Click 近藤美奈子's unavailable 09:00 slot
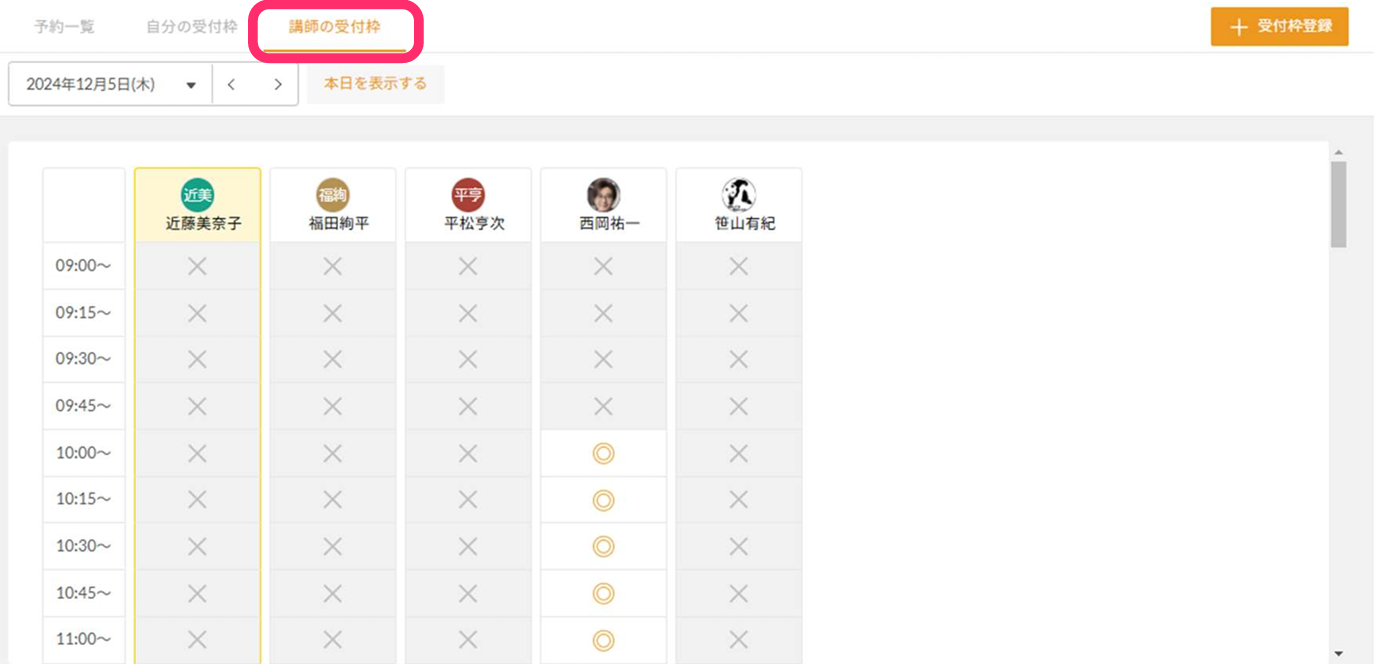1387x664 pixels. [x=197, y=266]
